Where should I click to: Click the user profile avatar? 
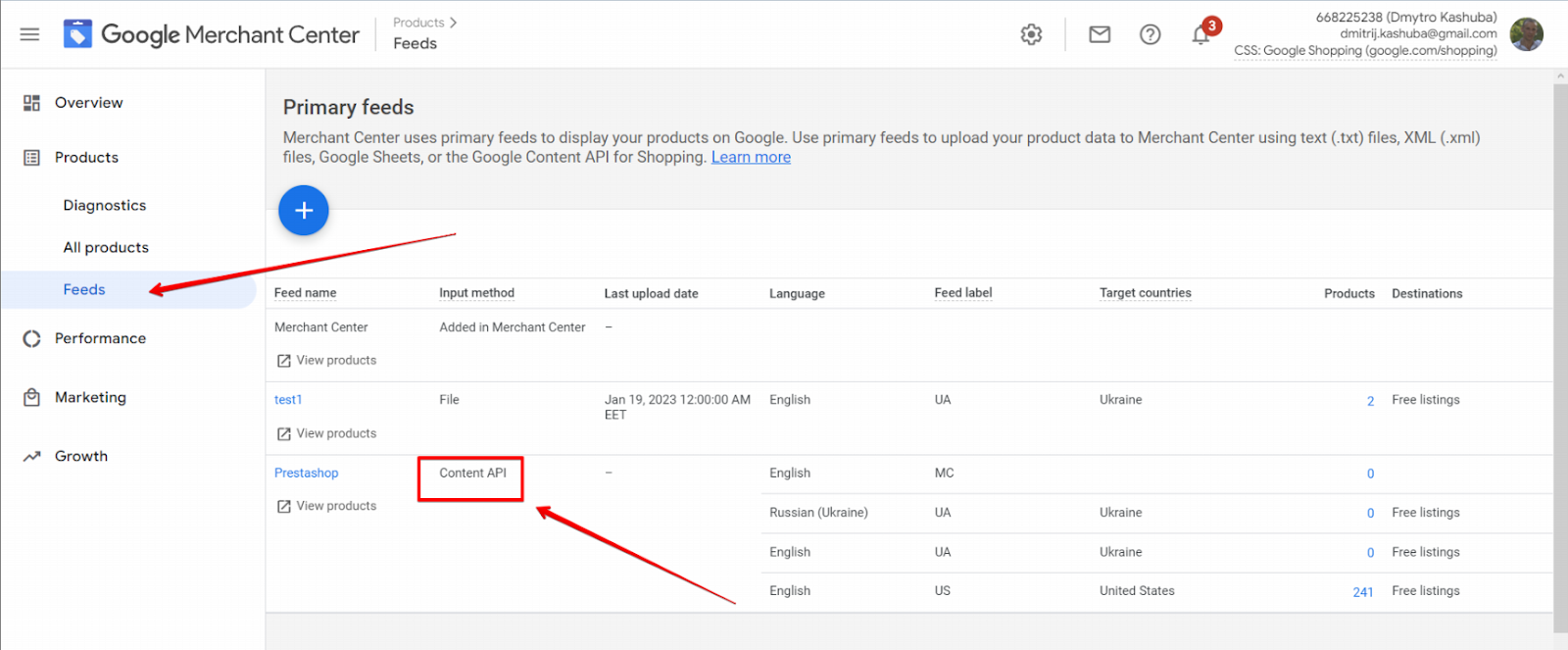[x=1527, y=34]
